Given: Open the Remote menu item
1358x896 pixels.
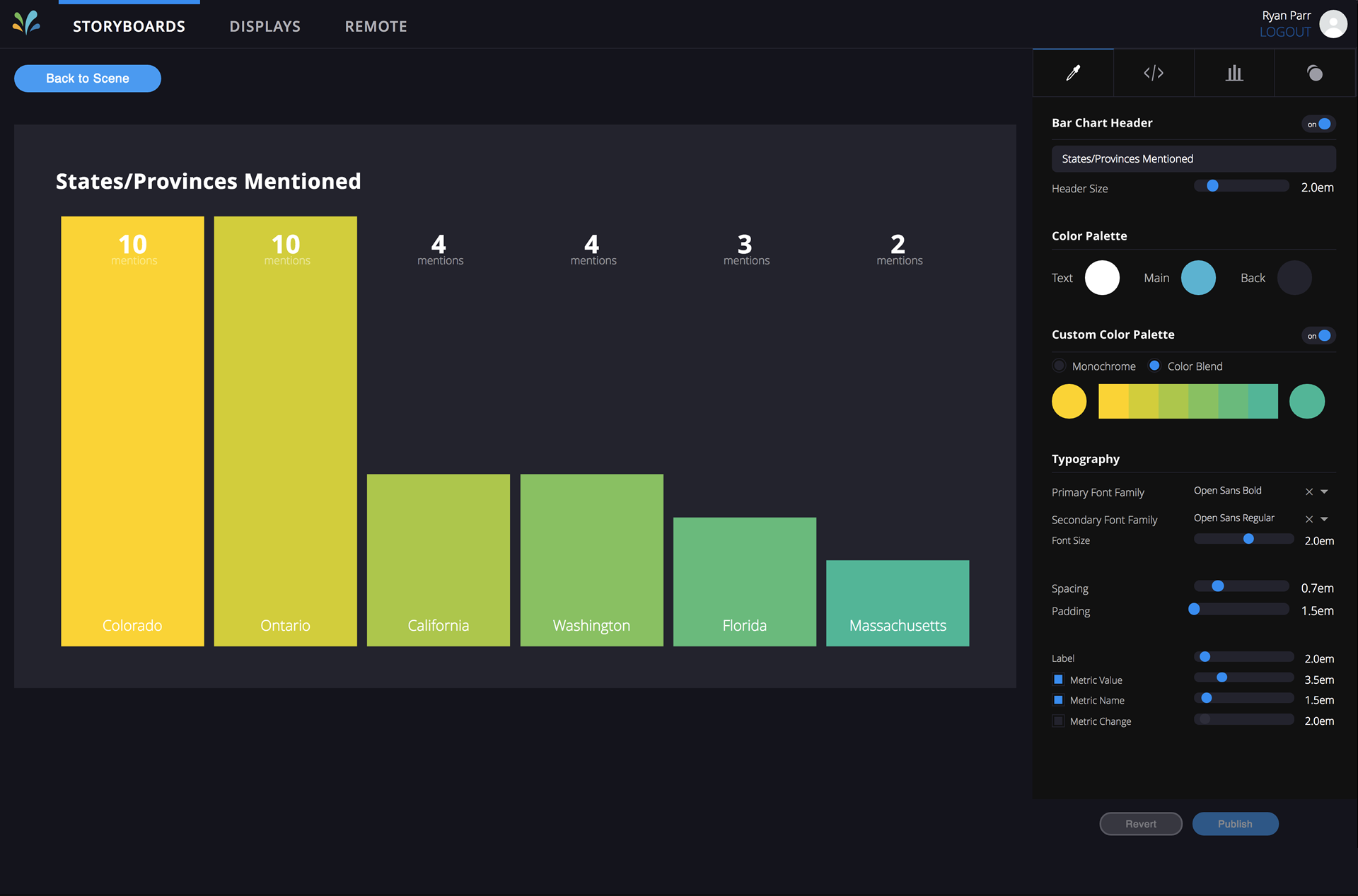Looking at the screenshot, I should pos(376,26).
